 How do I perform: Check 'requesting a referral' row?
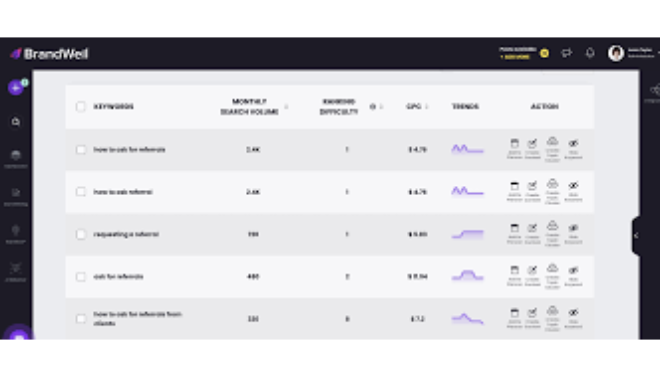click(x=81, y=234)
